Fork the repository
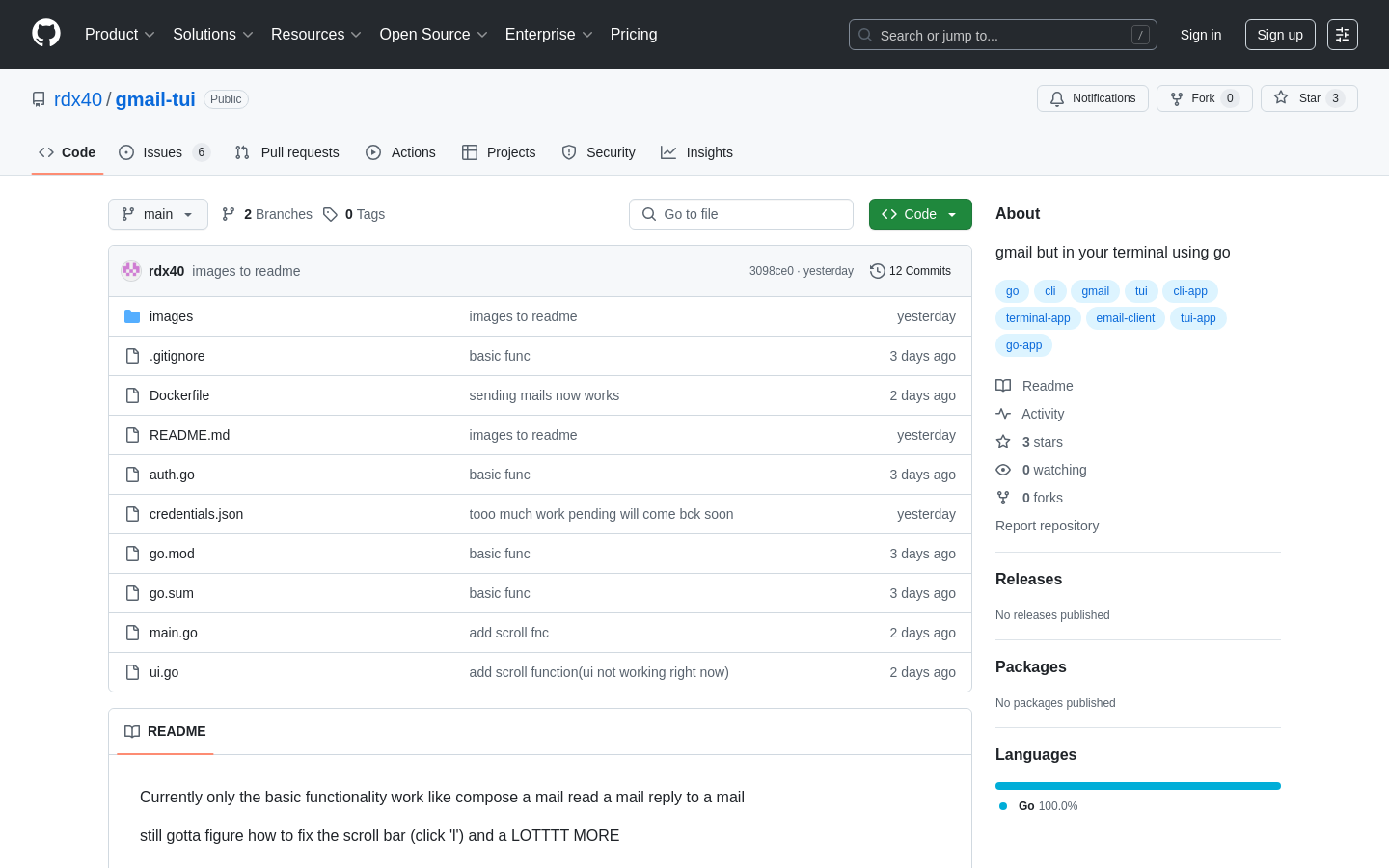Image resolution: width=1389 pixels, height=868 pixels. (x=1204, y=98)
